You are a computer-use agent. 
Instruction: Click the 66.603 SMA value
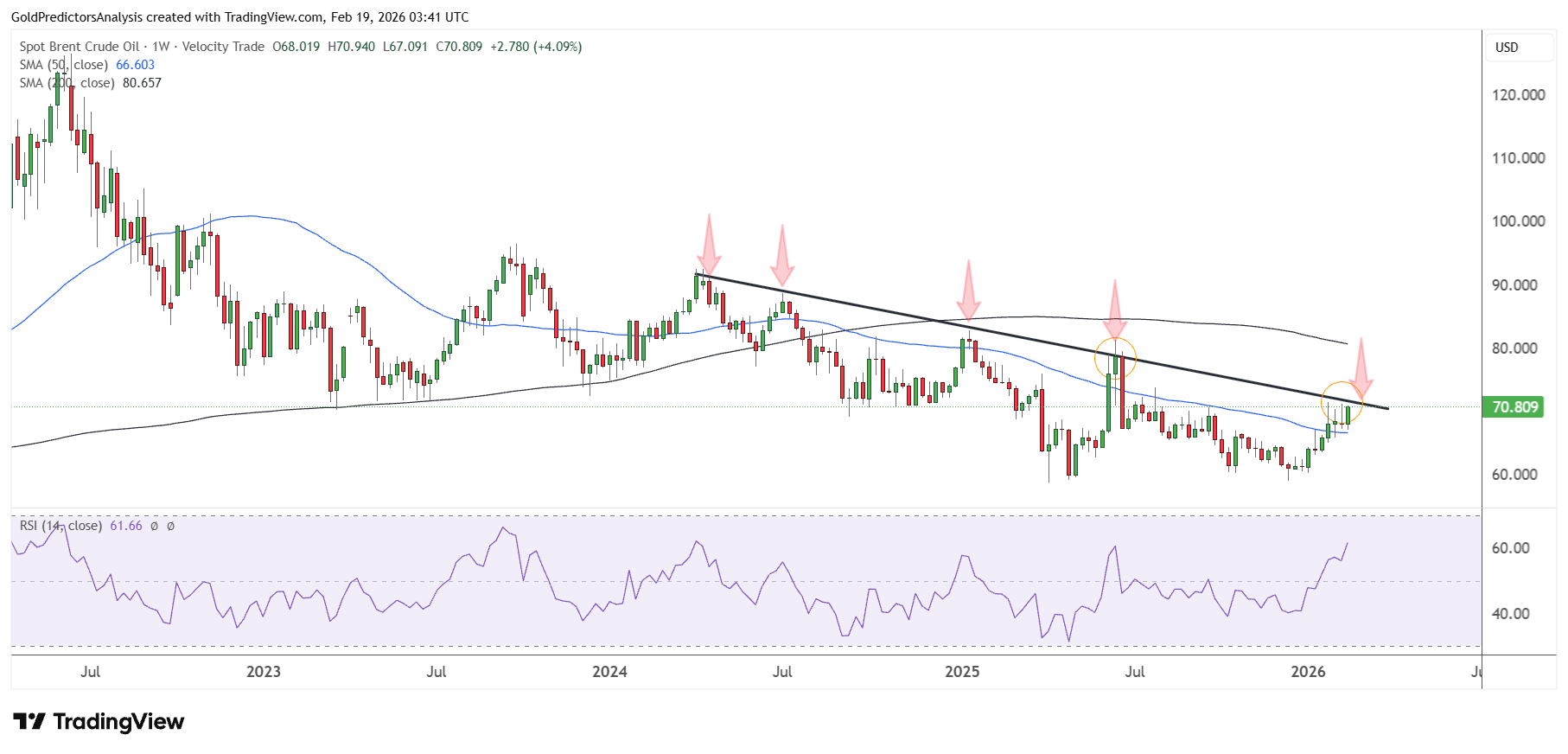point(136,65)
